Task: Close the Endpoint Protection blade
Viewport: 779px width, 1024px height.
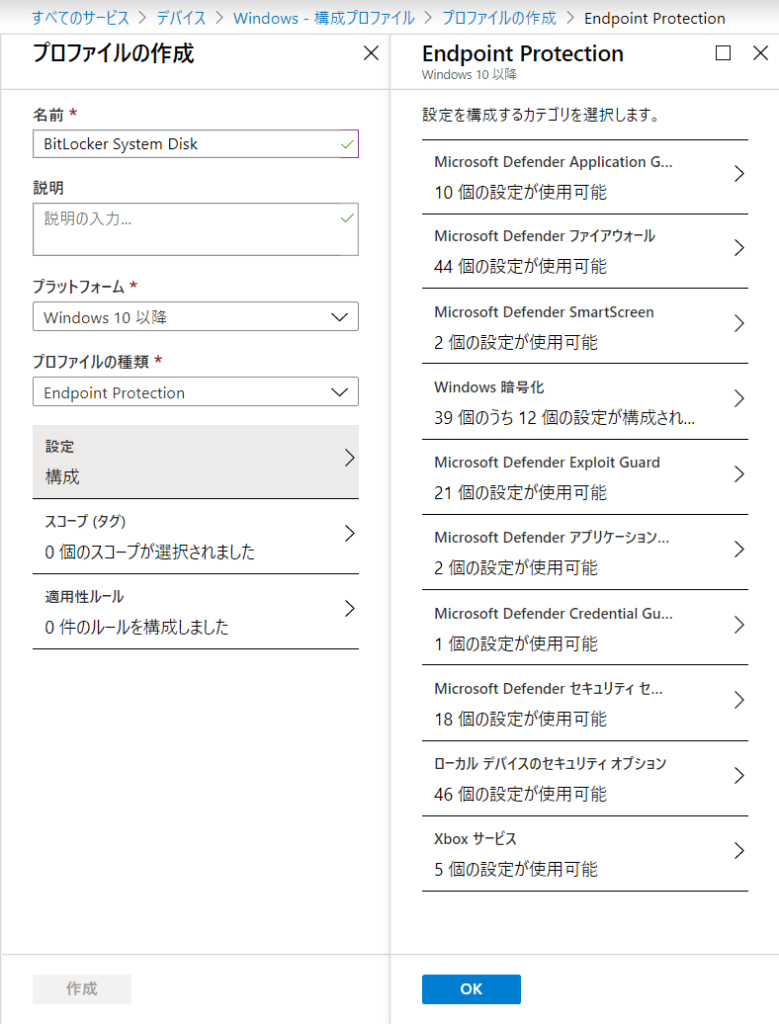Action: 760,53
